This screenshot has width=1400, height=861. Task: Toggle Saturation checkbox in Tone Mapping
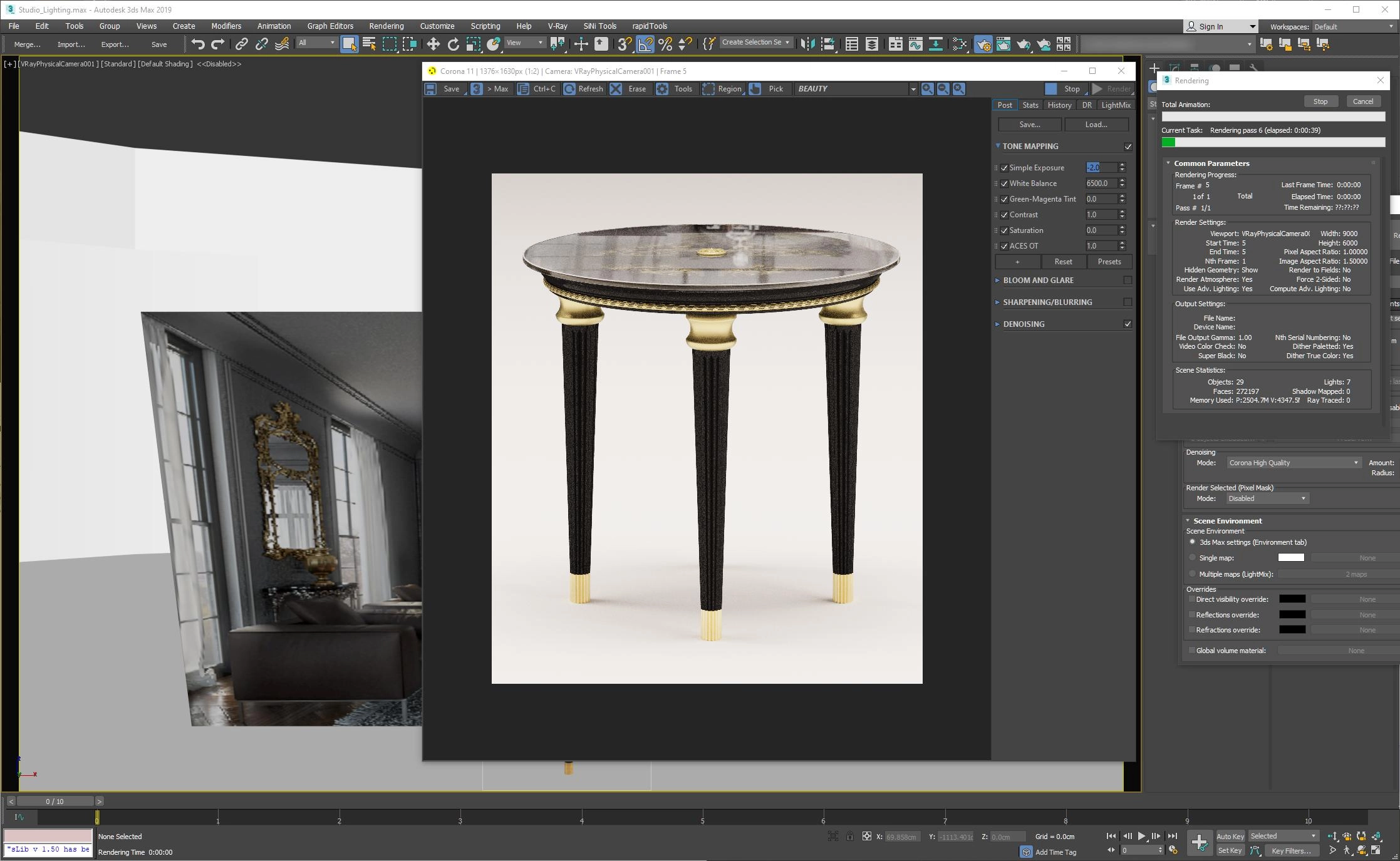click(x=1005, y=230)
